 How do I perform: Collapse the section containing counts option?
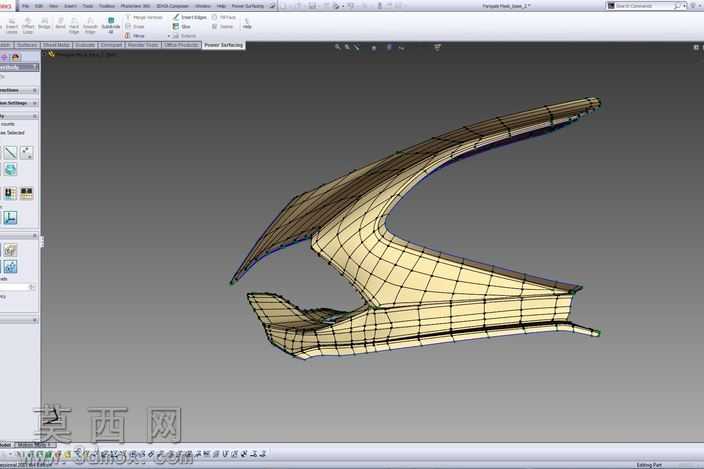tap(35, 116)
